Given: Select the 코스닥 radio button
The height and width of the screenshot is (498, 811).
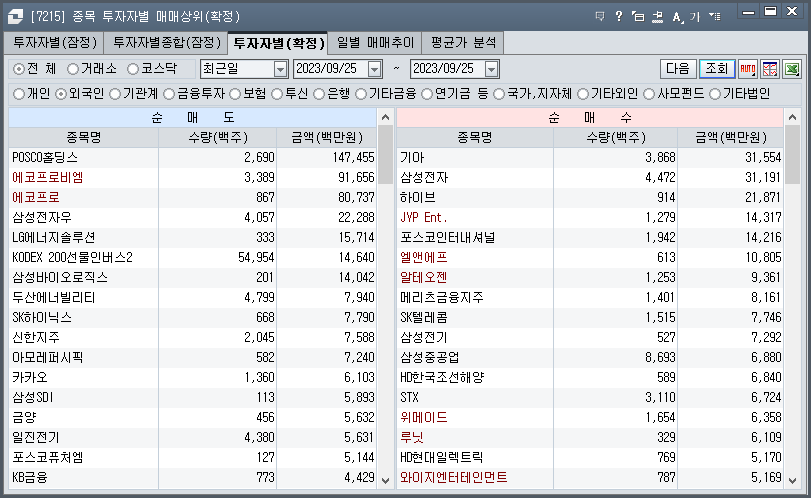Looking at the screenshot, I should (133, 69).
